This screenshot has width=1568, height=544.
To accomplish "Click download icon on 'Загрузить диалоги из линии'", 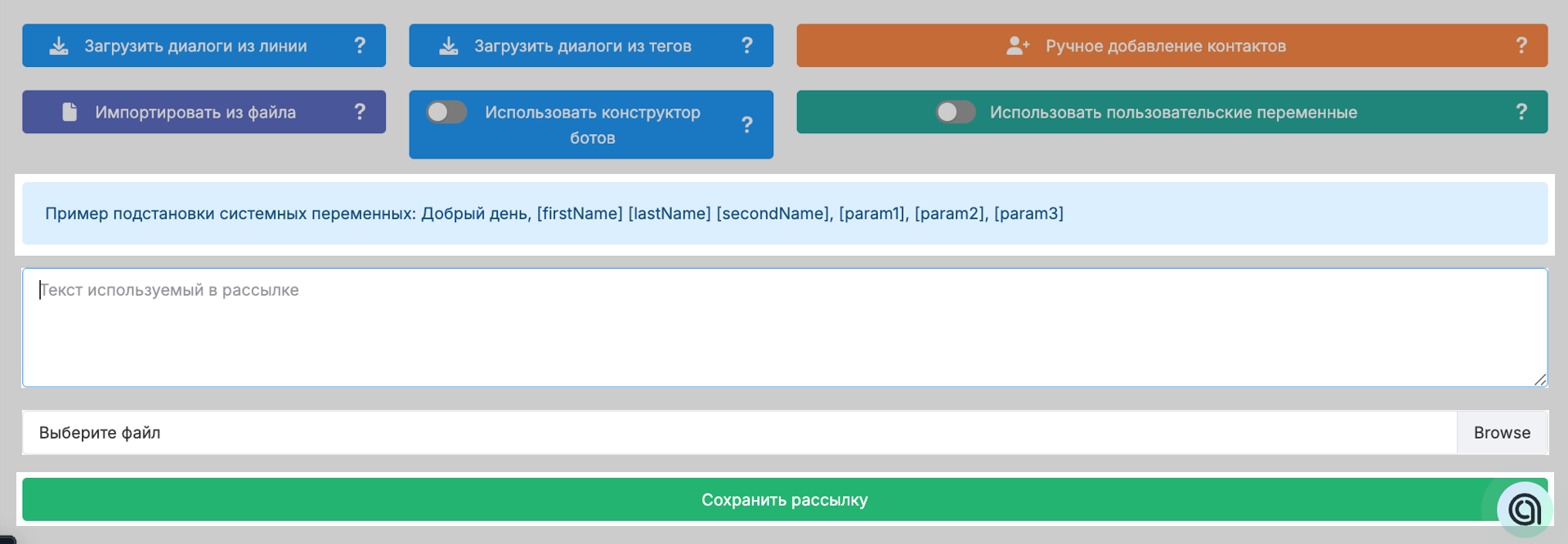I will (x=59, y=46).
